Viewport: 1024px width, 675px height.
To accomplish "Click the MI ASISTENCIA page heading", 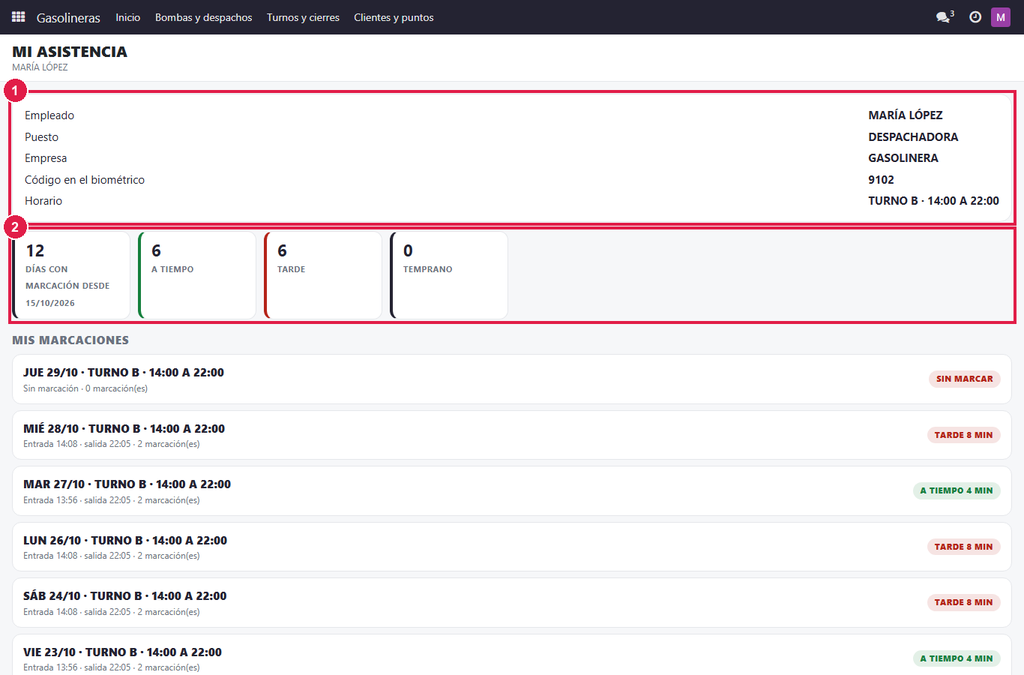I will (x=70, y=52).
